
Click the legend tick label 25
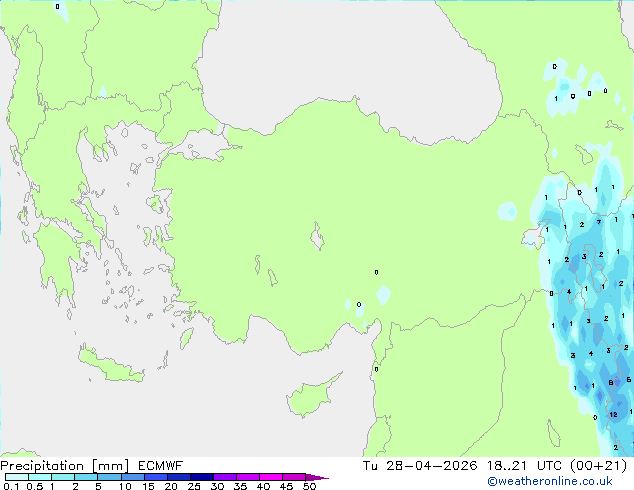194,486
